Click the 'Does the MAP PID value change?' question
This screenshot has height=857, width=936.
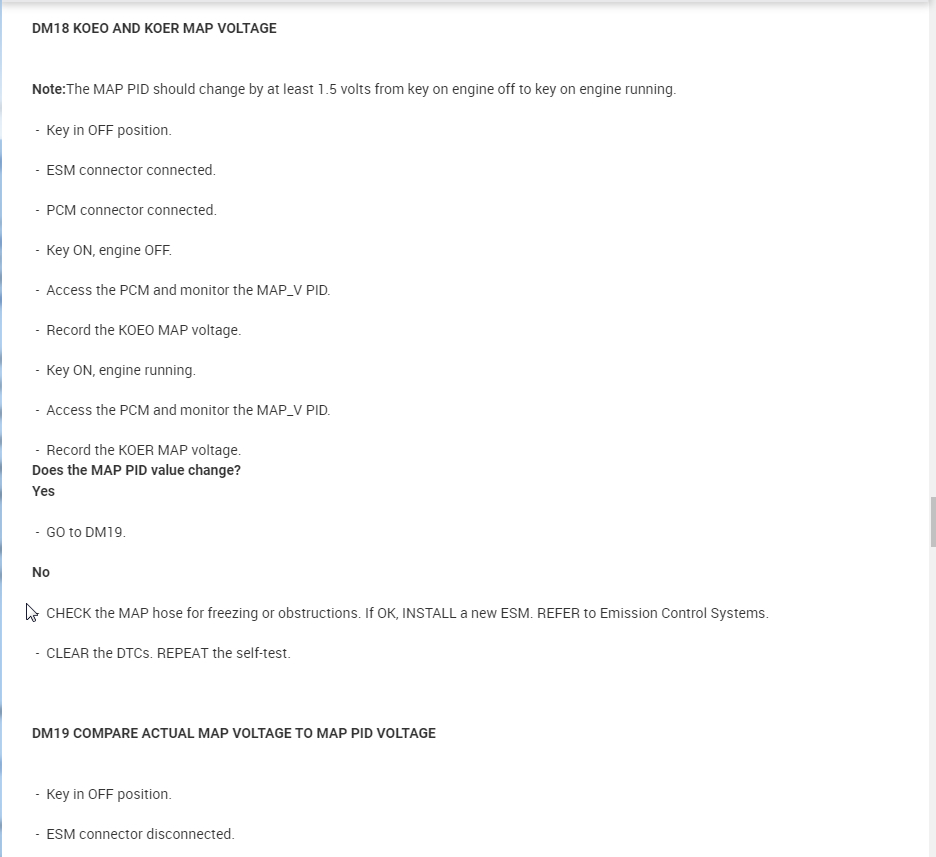click(136, 470)
